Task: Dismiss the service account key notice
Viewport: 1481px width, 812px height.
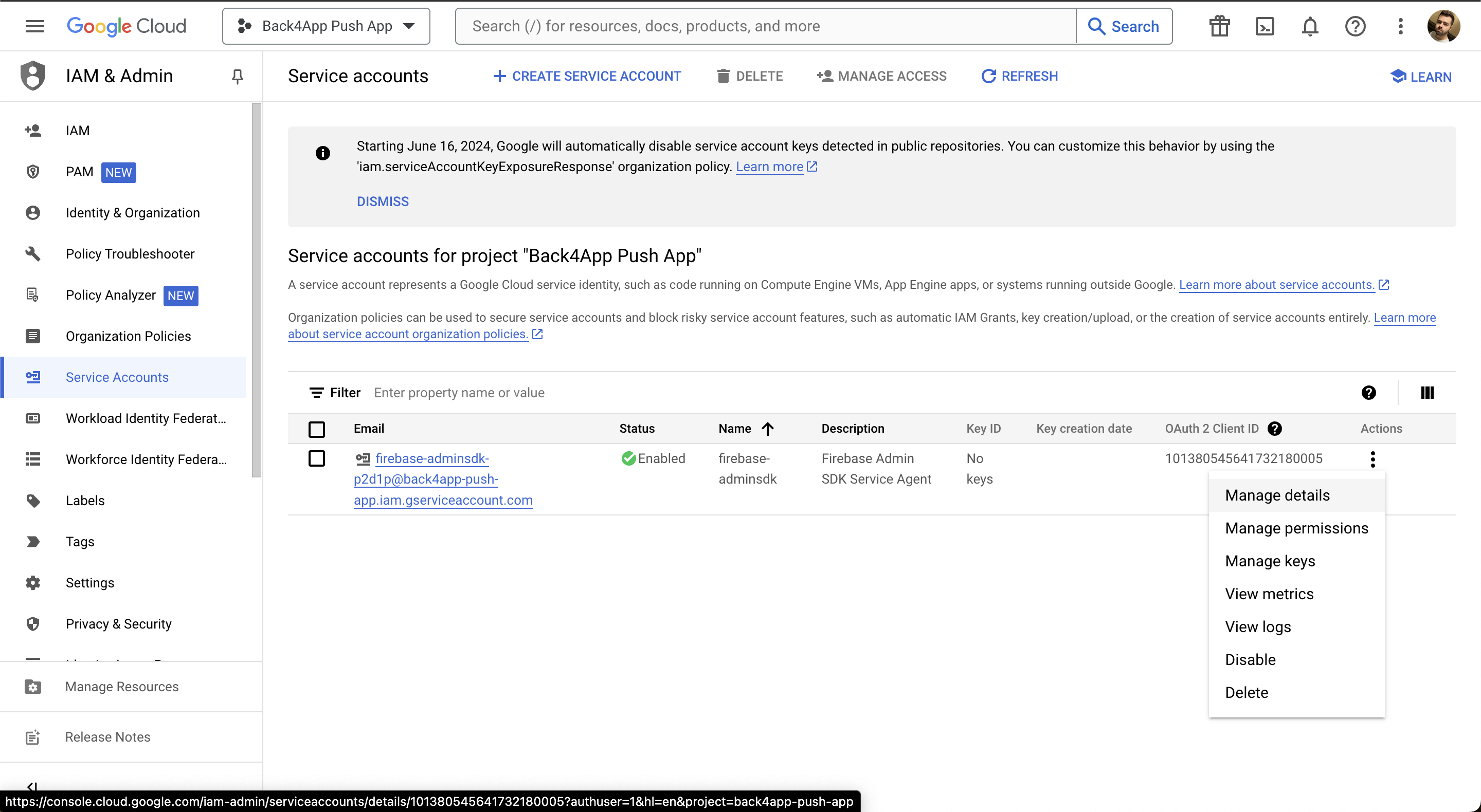Action: click(x=383, y=201)
